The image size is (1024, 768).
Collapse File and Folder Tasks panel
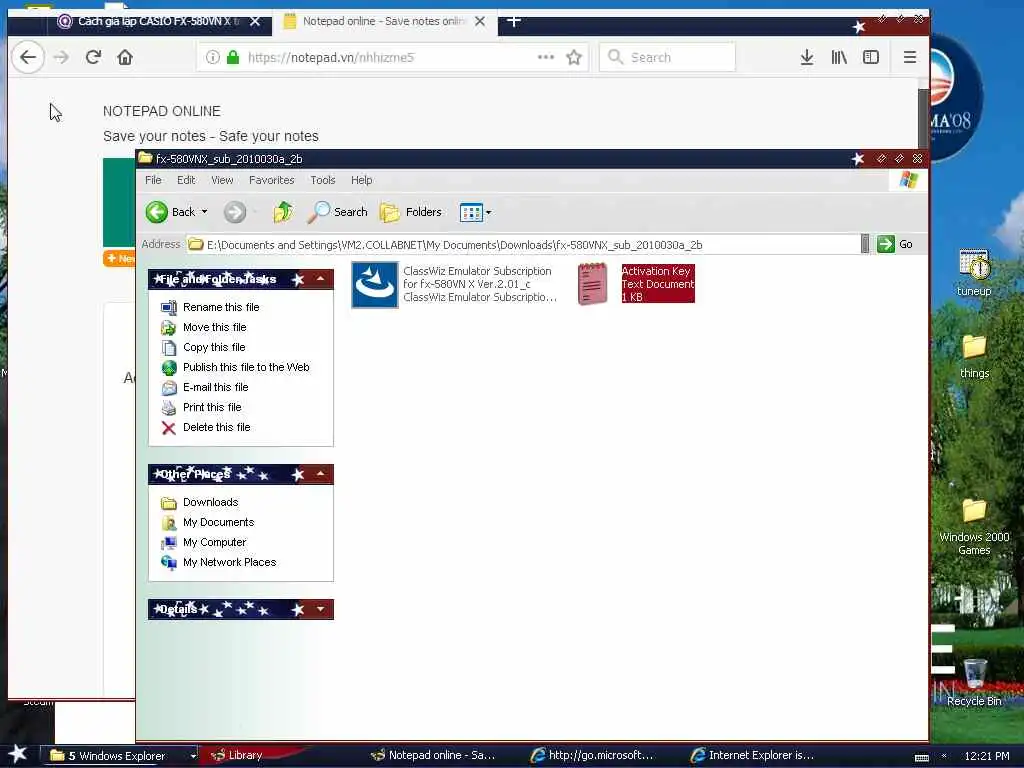tap(321, 279)
